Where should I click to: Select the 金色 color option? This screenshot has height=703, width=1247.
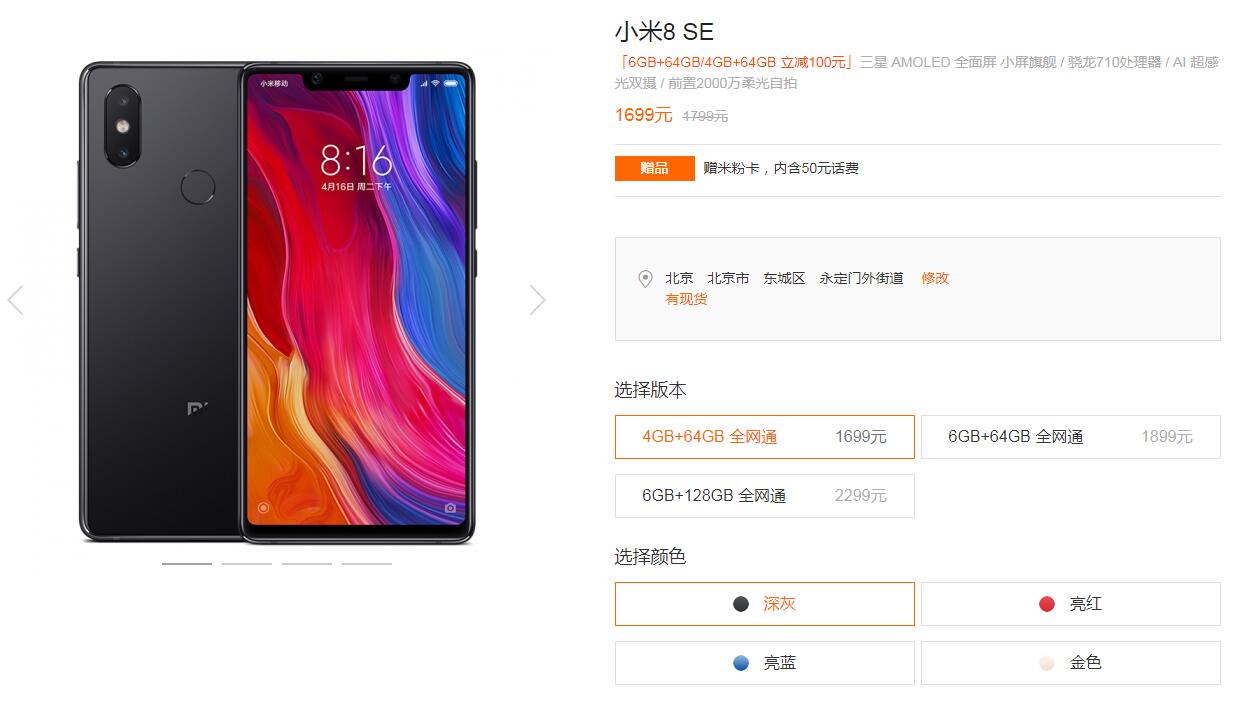coord(1071,663)
